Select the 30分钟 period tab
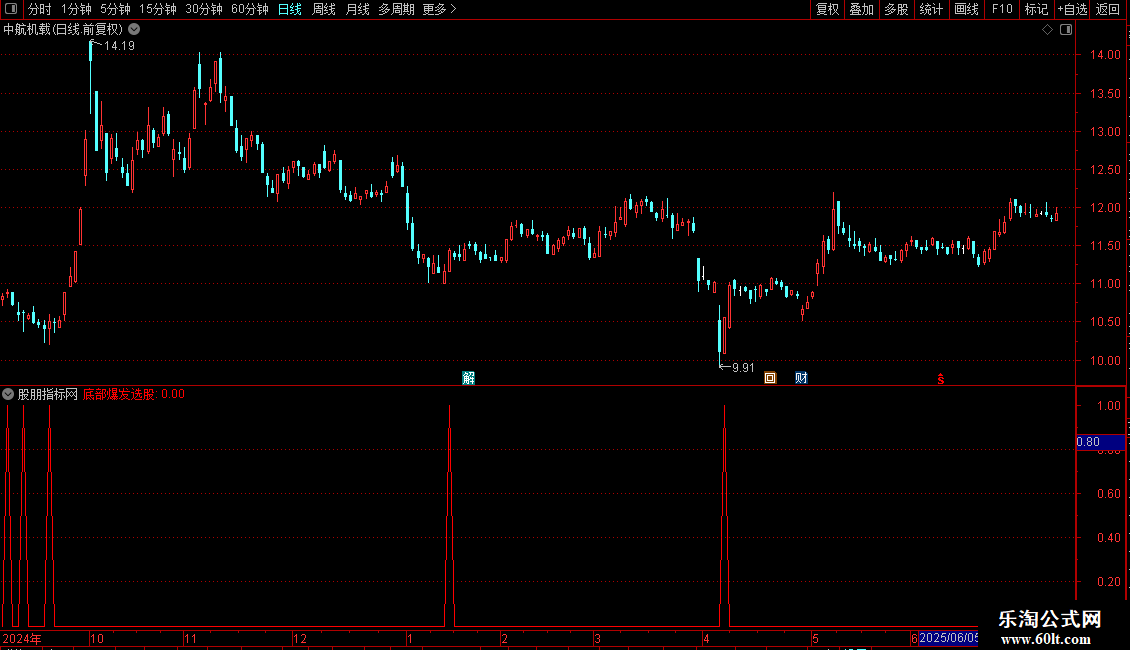 click(x=203, y=9)
